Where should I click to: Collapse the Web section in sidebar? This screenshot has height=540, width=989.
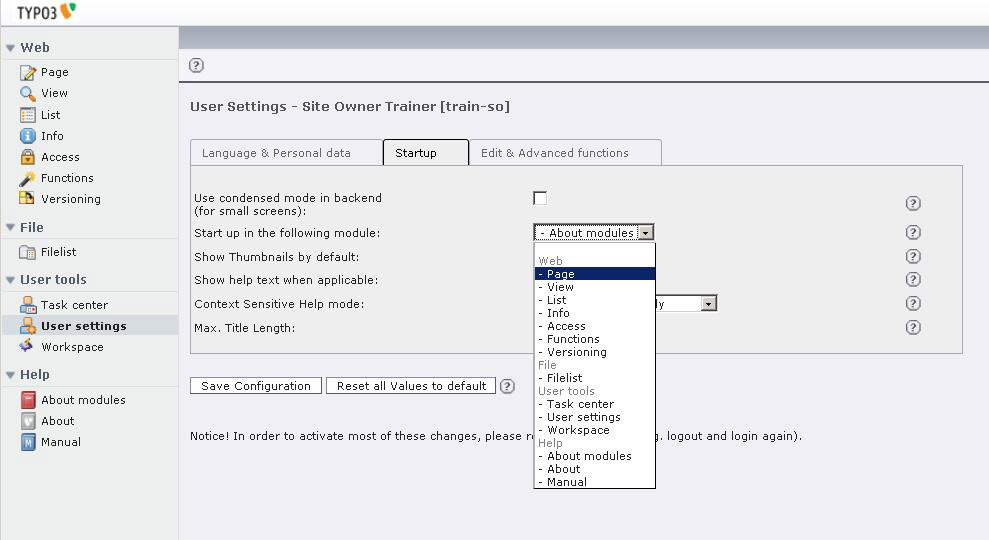coord(10,48)
